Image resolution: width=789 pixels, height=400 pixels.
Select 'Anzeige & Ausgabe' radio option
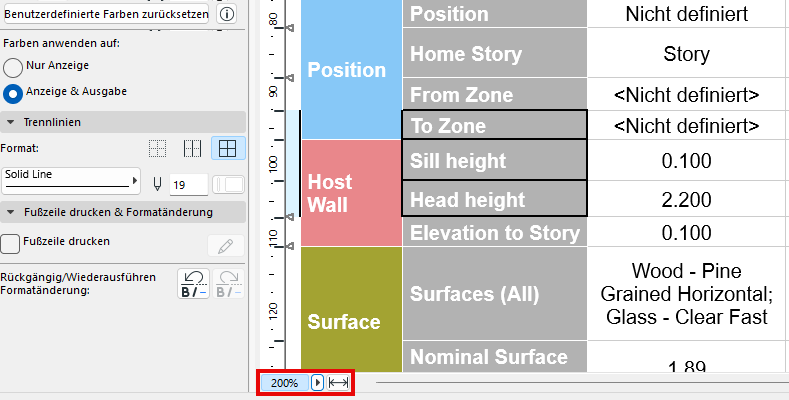(x=13, y=93)
